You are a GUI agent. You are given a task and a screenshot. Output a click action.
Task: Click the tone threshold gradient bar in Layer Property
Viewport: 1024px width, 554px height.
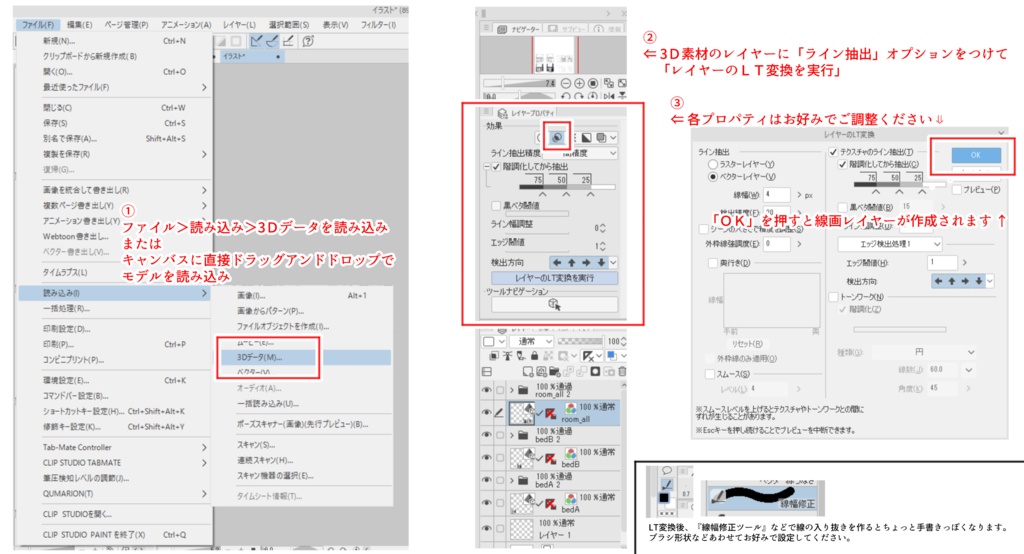[567, 187]
